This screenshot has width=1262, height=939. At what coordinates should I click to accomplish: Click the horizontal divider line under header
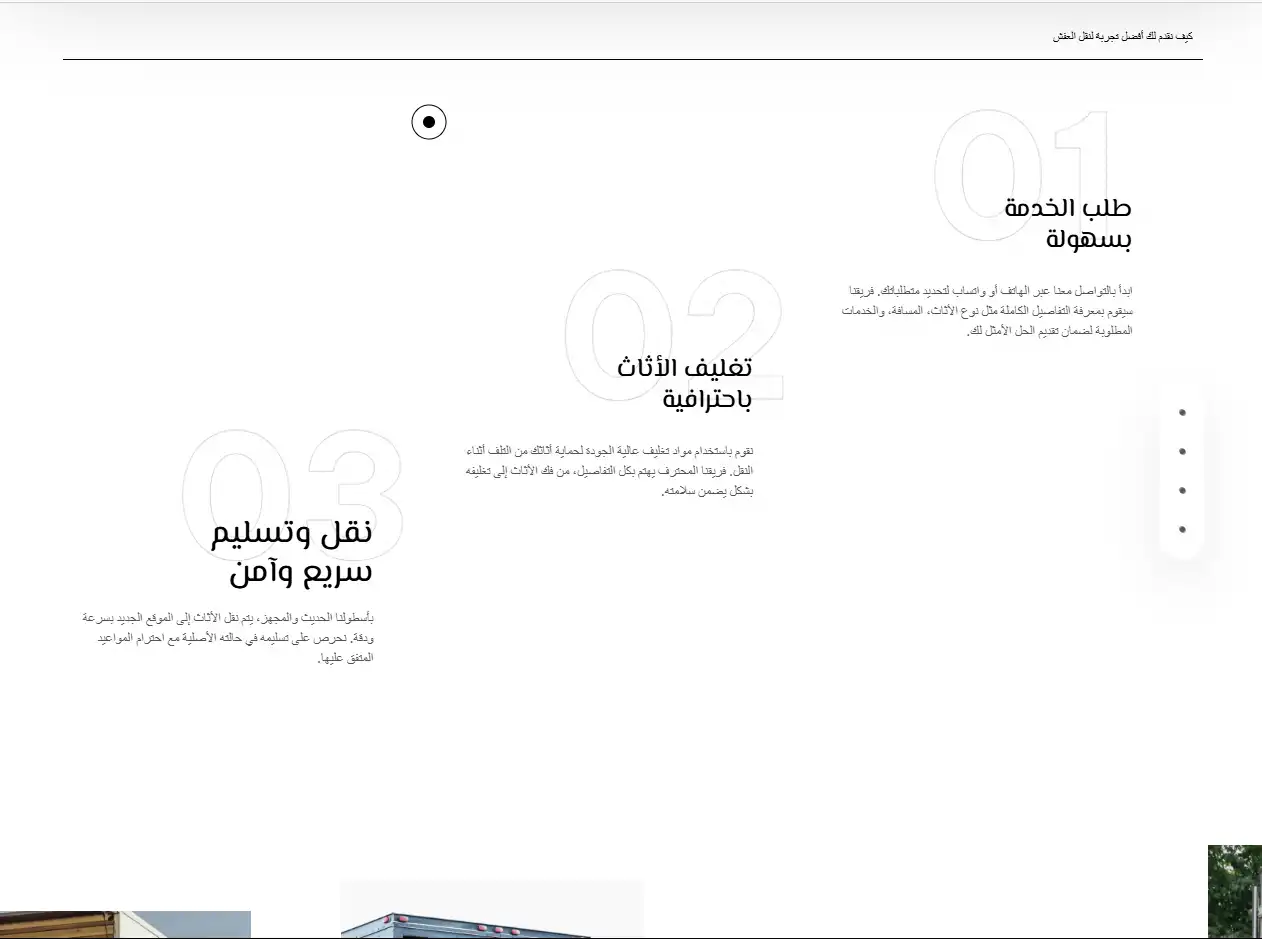[632, 60]
